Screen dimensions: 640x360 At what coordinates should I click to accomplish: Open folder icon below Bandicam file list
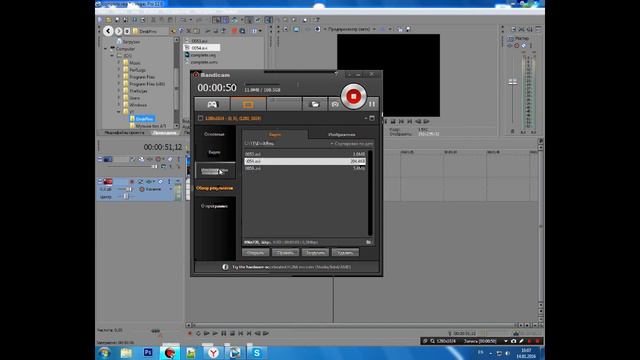(369, 242)
